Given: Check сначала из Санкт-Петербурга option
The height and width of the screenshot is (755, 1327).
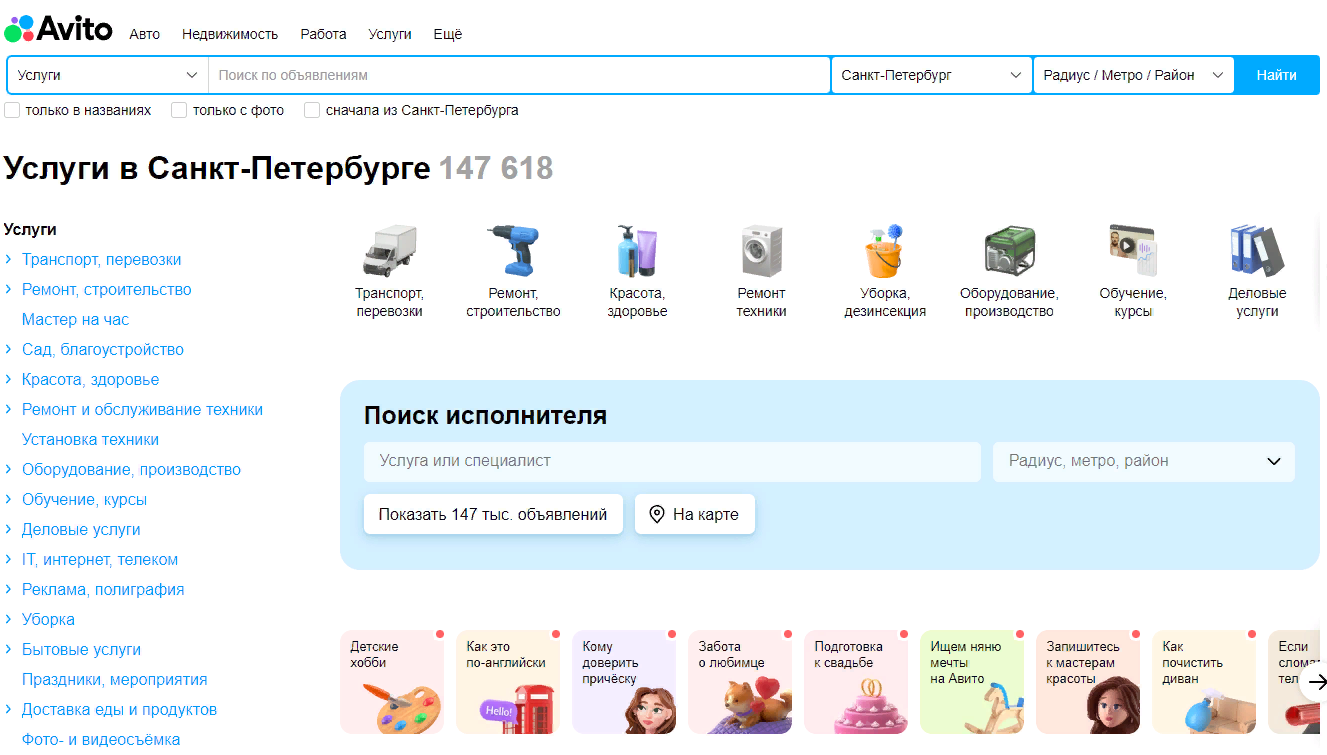Looking at the screenshot, I should 312,110.
